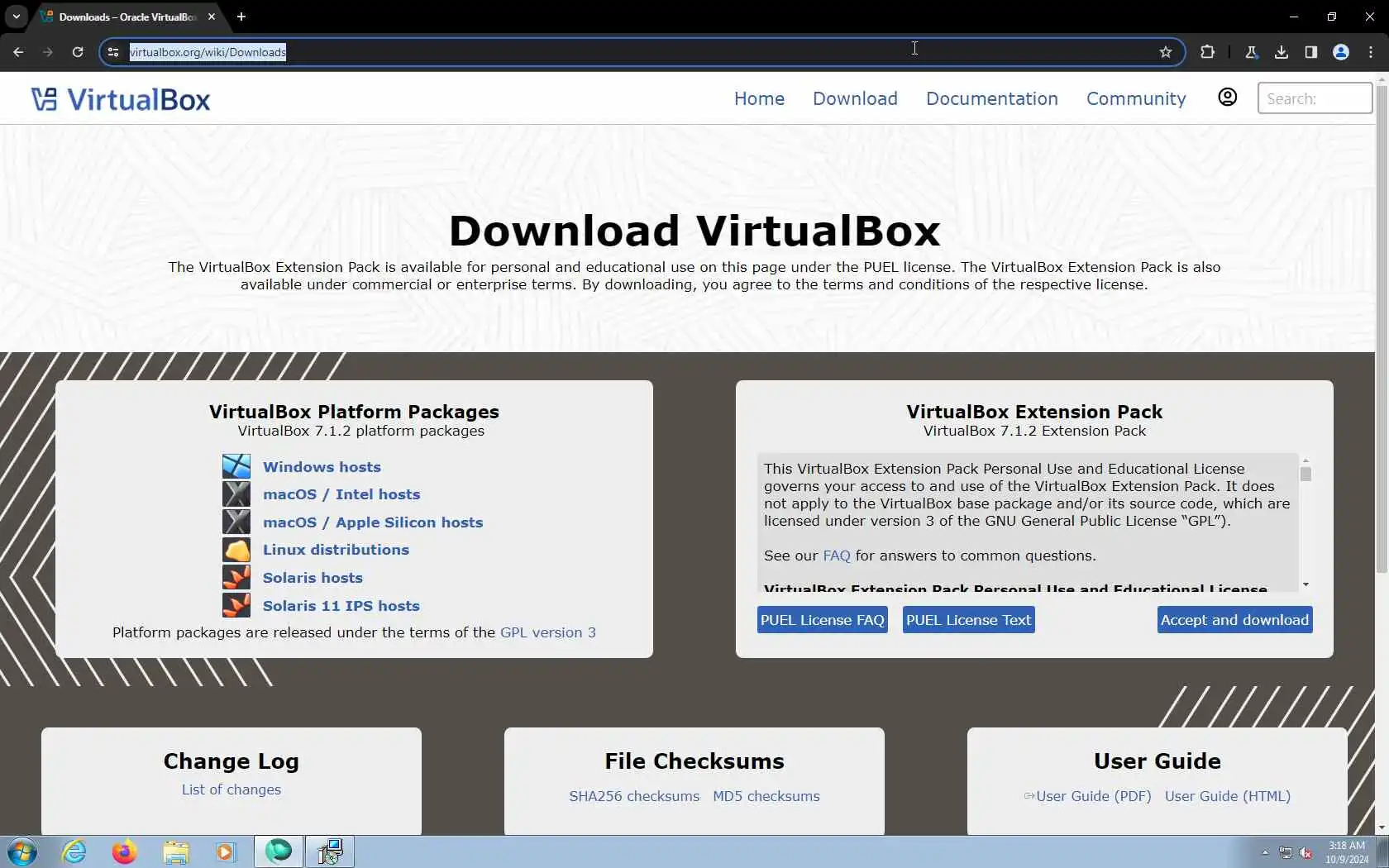Open the User Guide (HTML) link
The height and width of the screenshot is (868, 1389).
1228,796
